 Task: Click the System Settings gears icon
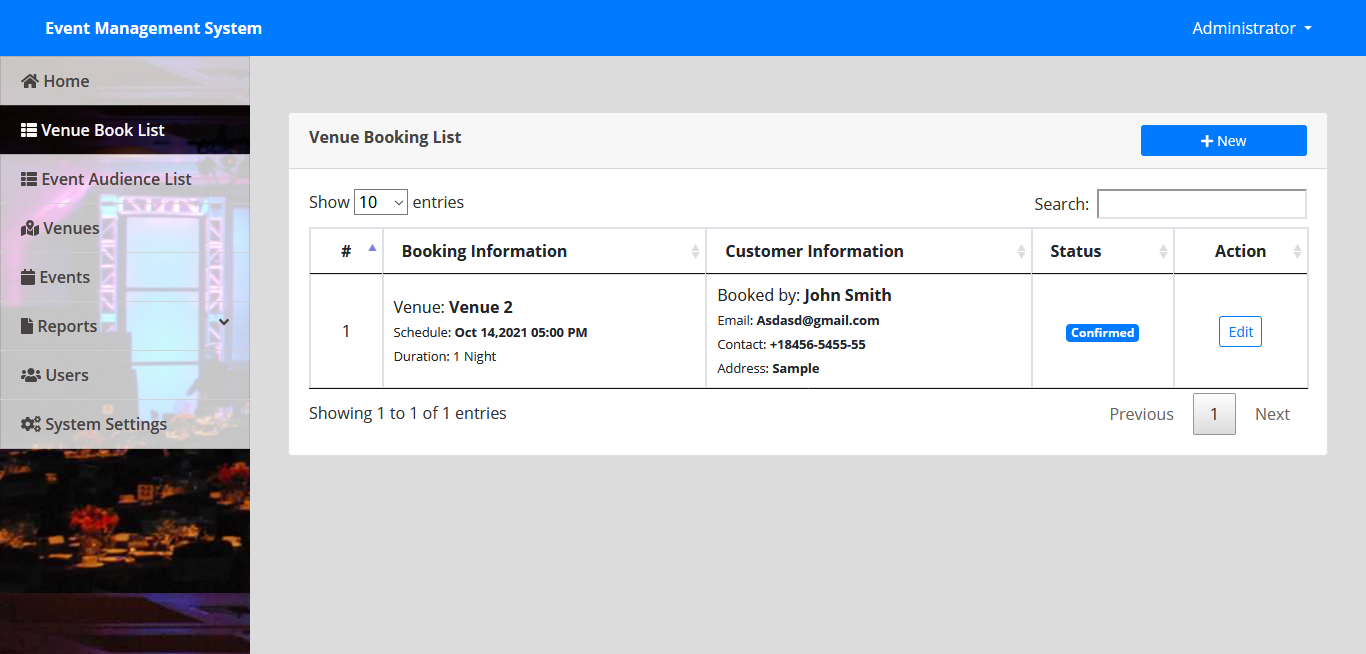coord(31,424)
